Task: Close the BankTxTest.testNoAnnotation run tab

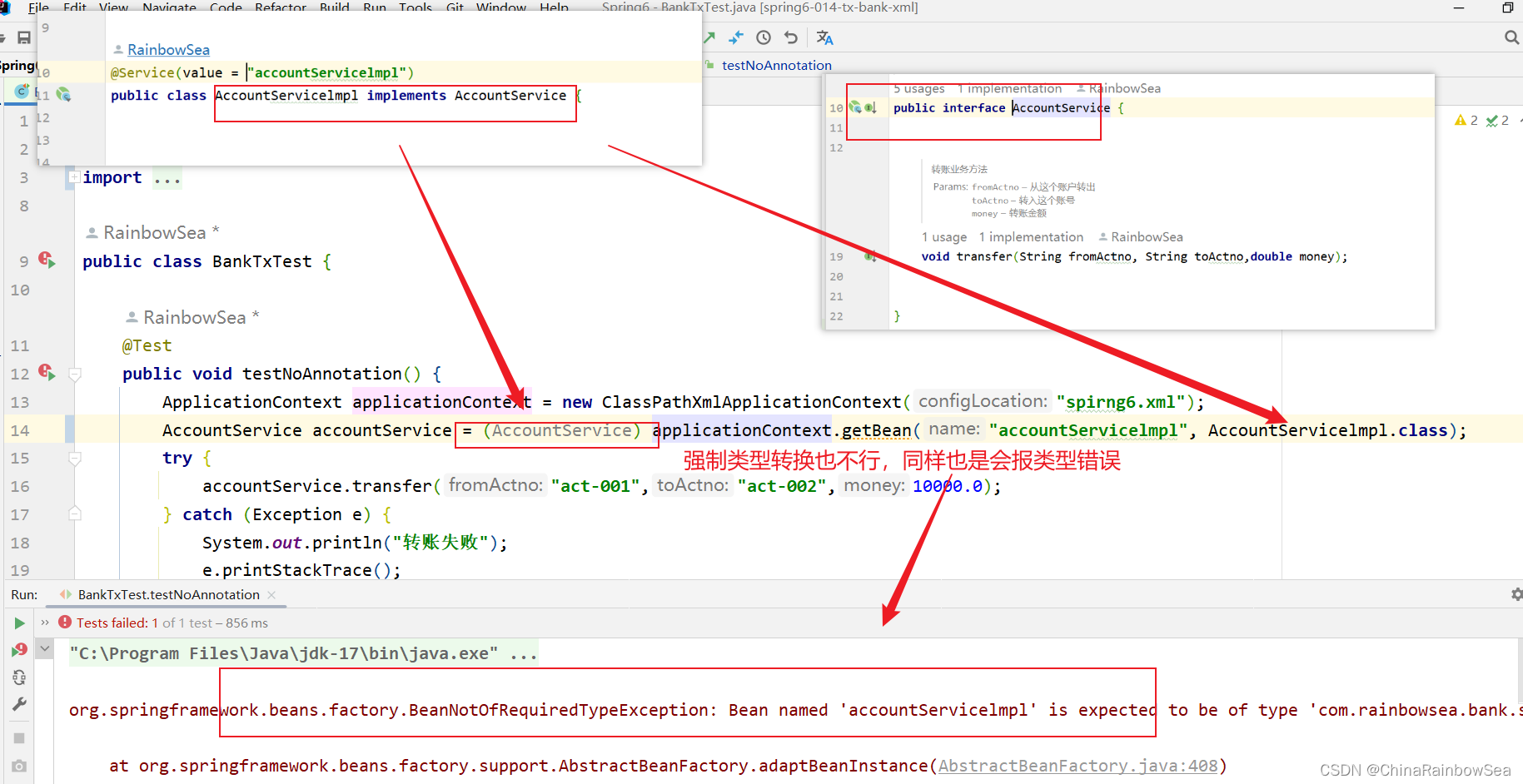Action: [271, 595]
